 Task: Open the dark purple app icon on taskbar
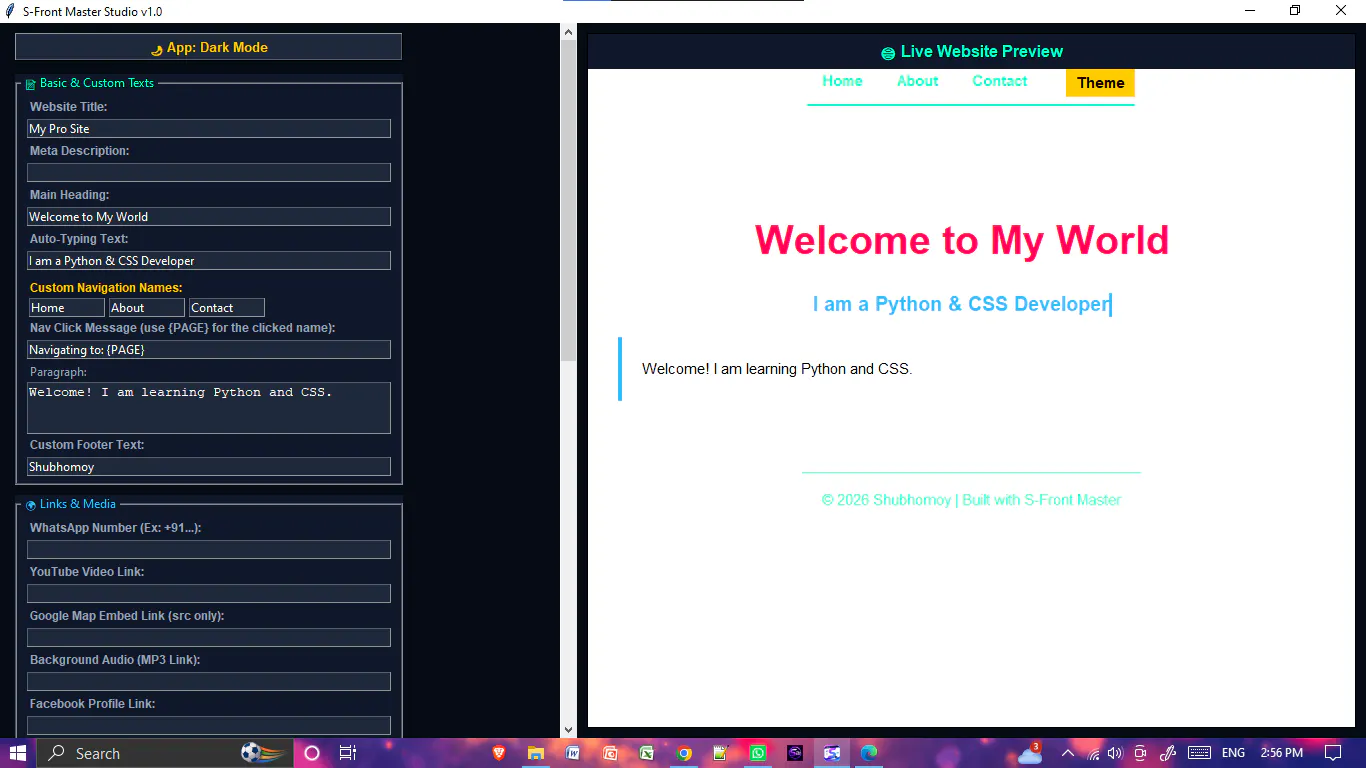tap(795, 753)
